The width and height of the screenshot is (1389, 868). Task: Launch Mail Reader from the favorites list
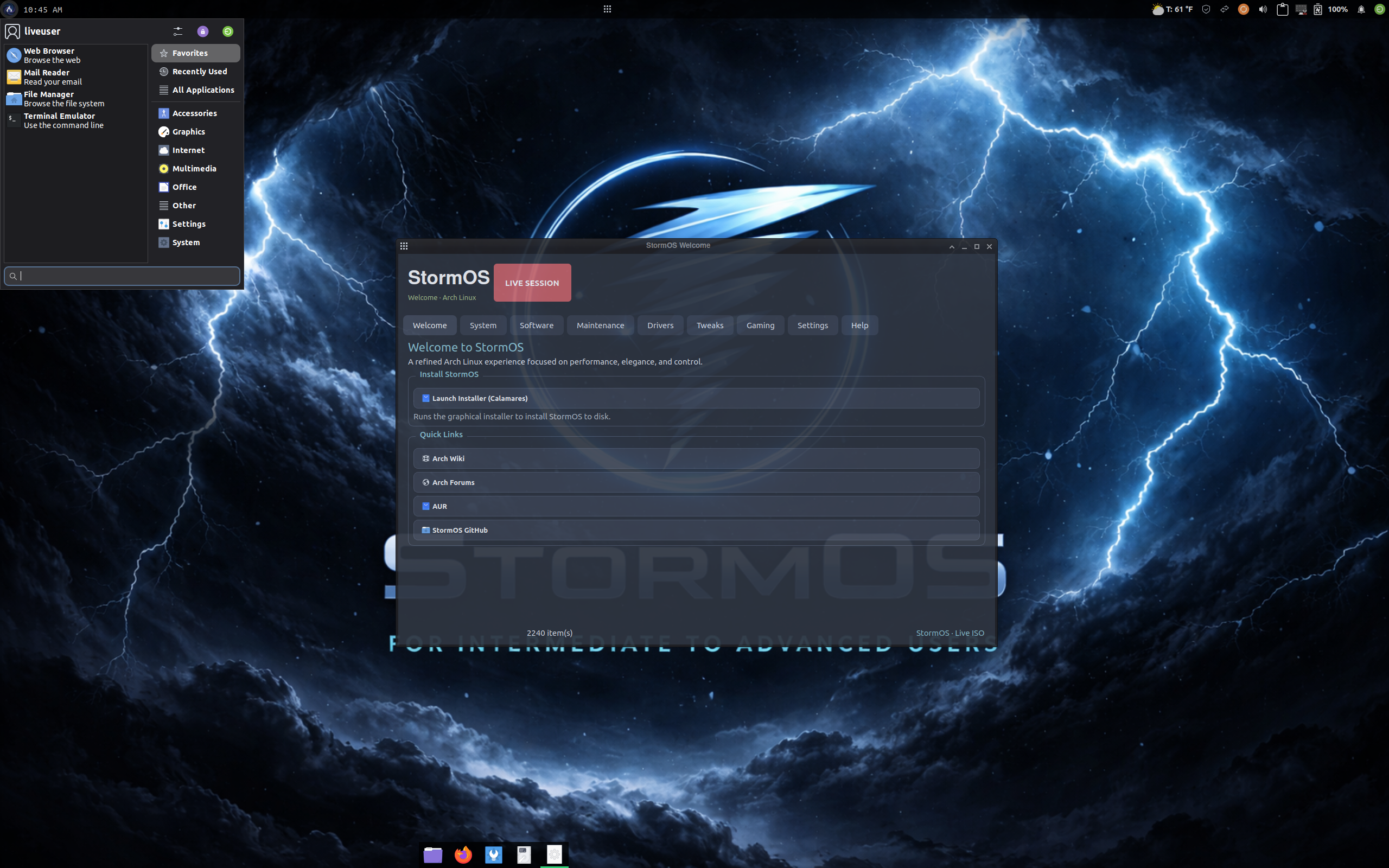pos(76,77)
